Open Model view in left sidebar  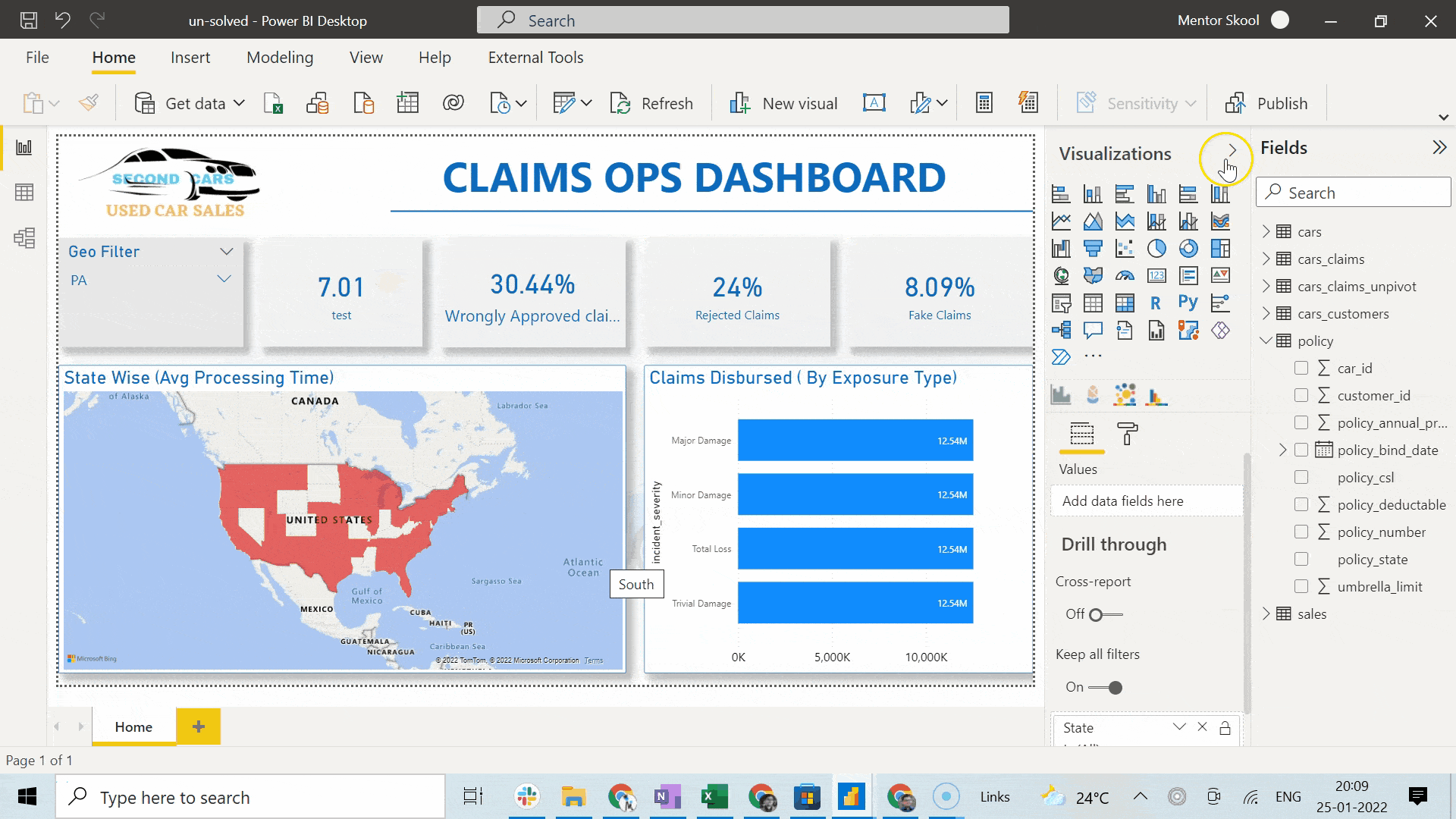(x=24, y=238)
